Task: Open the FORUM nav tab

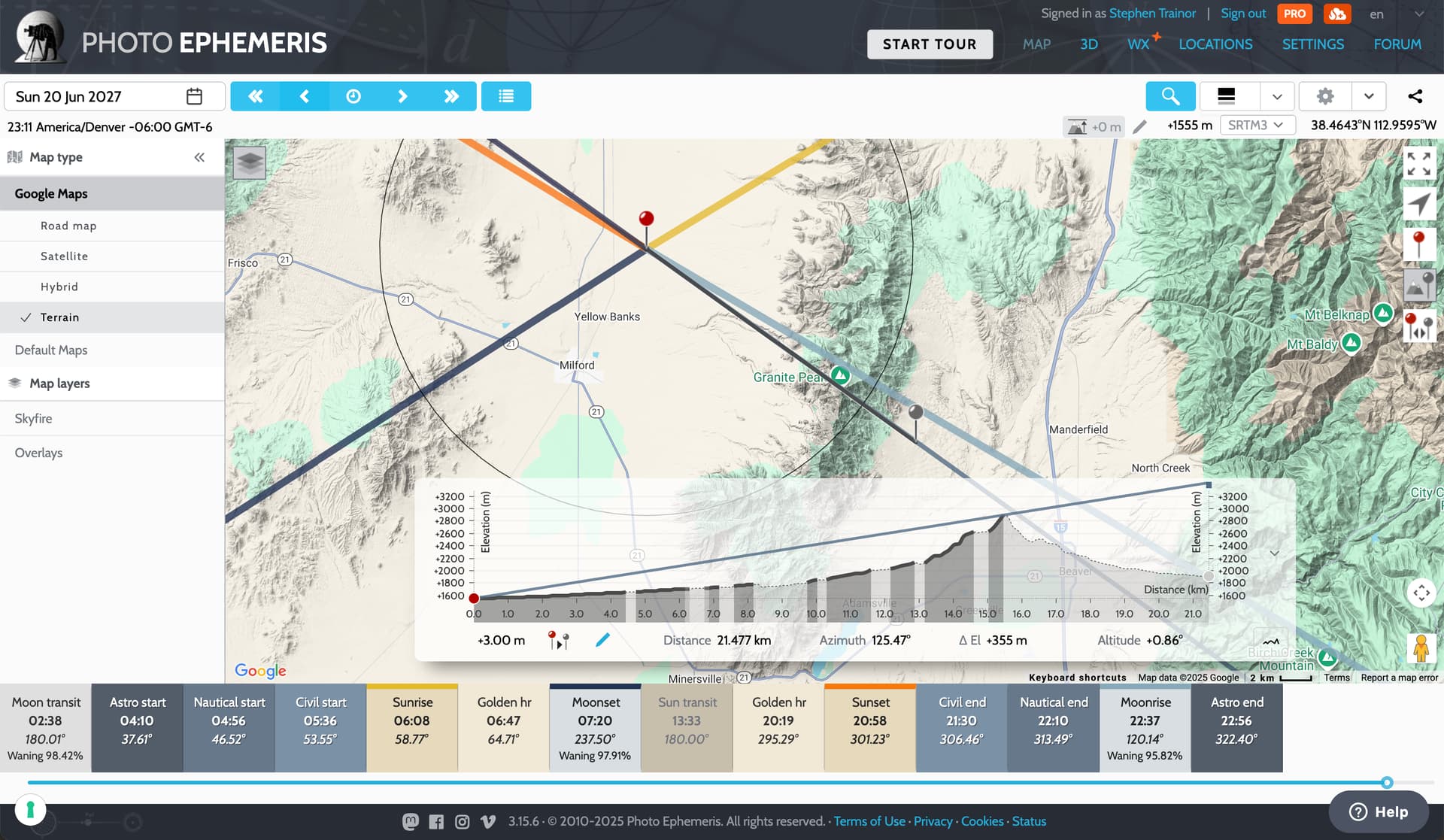Action: click(x=1397, y=44)
